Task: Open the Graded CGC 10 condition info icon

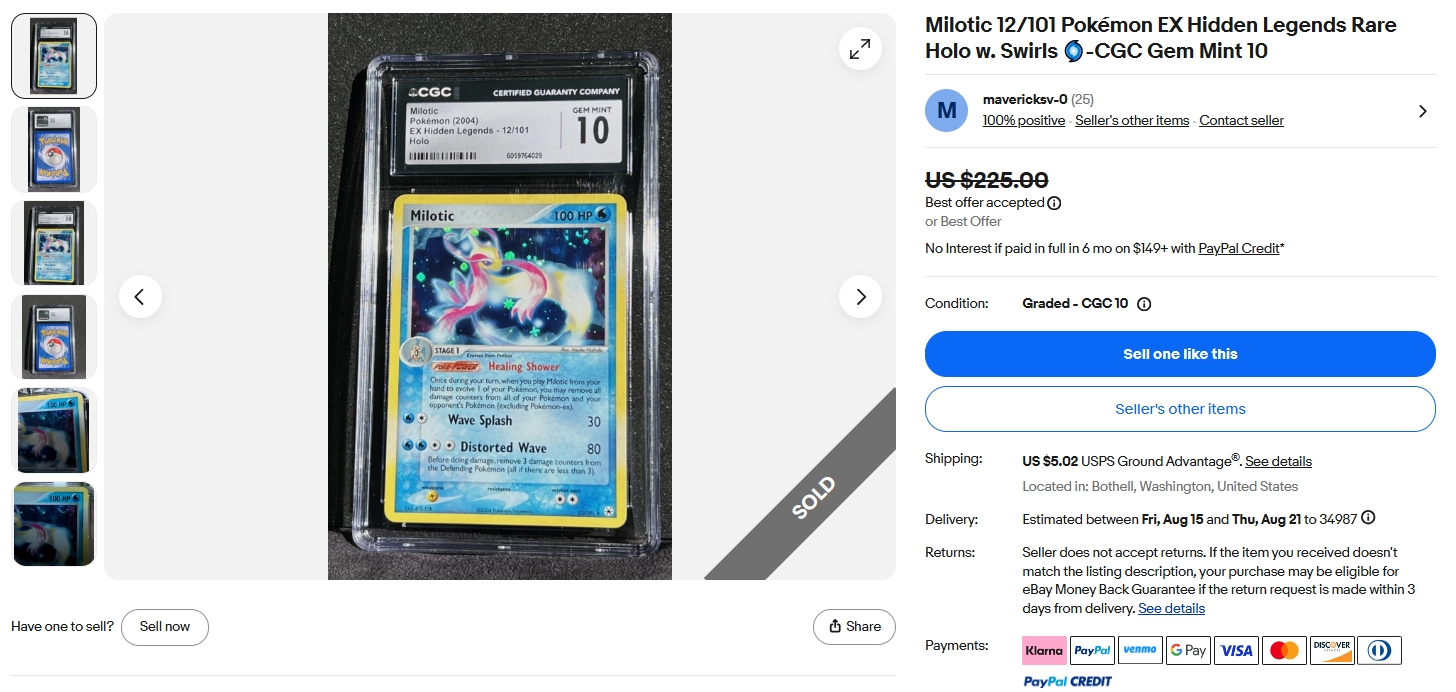Action: (x=1144, y=304)
